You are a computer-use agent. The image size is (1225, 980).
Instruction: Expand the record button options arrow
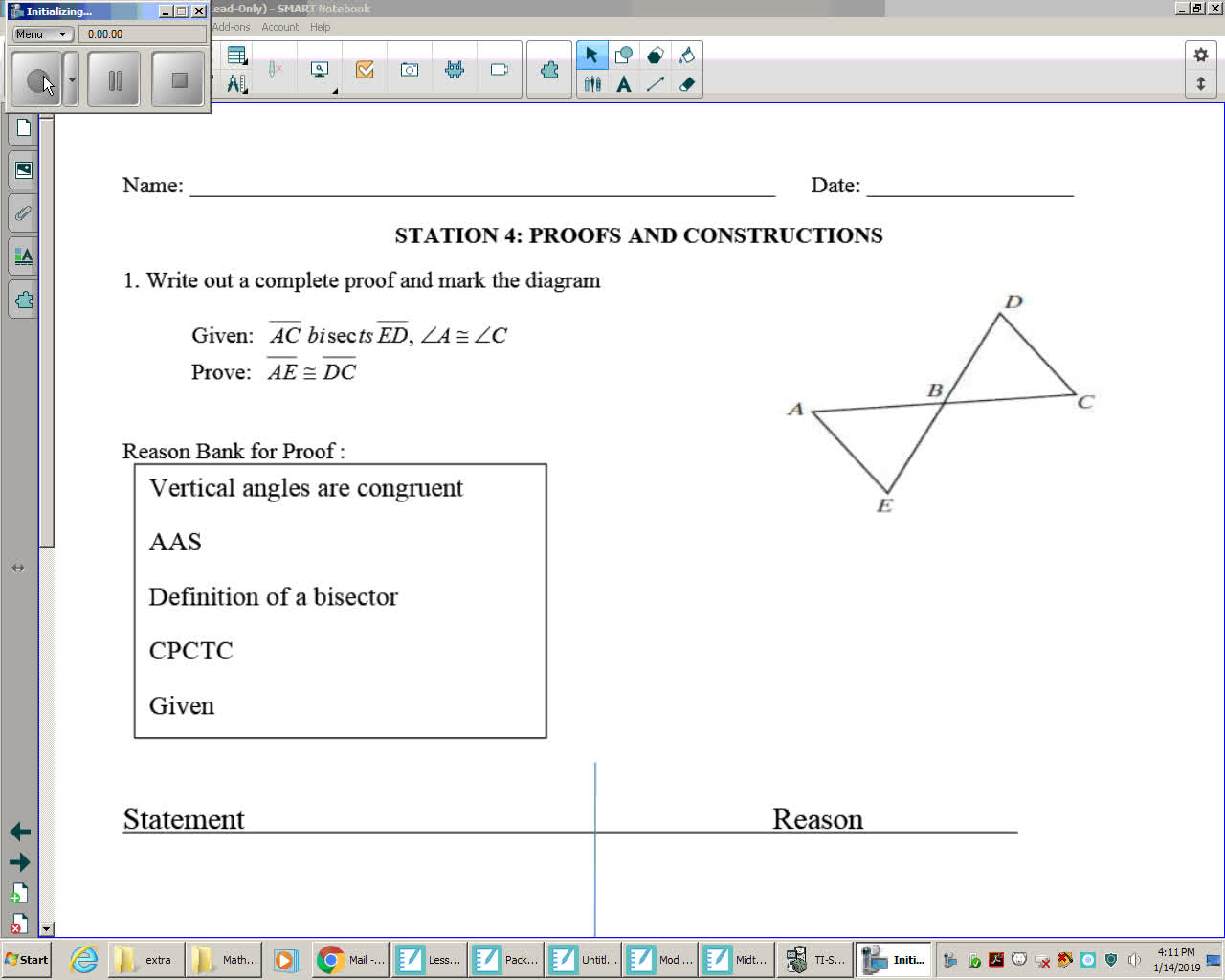point(72,79)
